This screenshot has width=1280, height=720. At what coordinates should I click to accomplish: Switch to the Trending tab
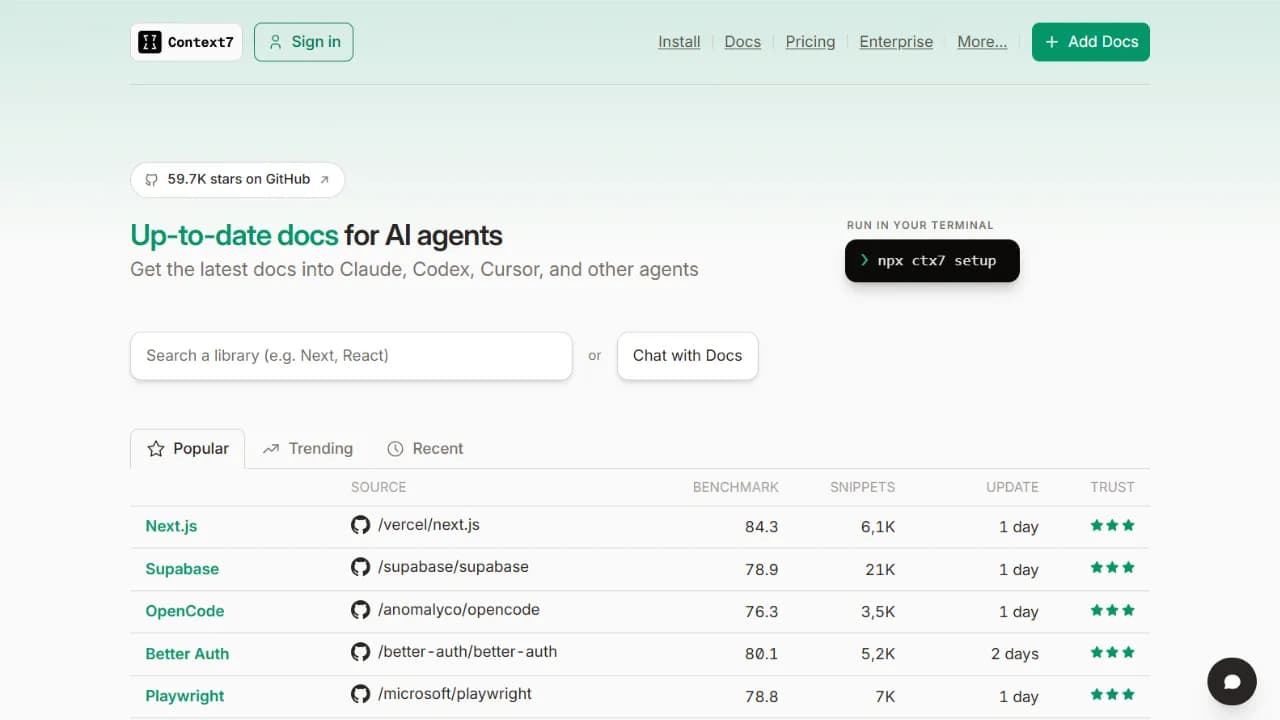click(x=308, y=449)
